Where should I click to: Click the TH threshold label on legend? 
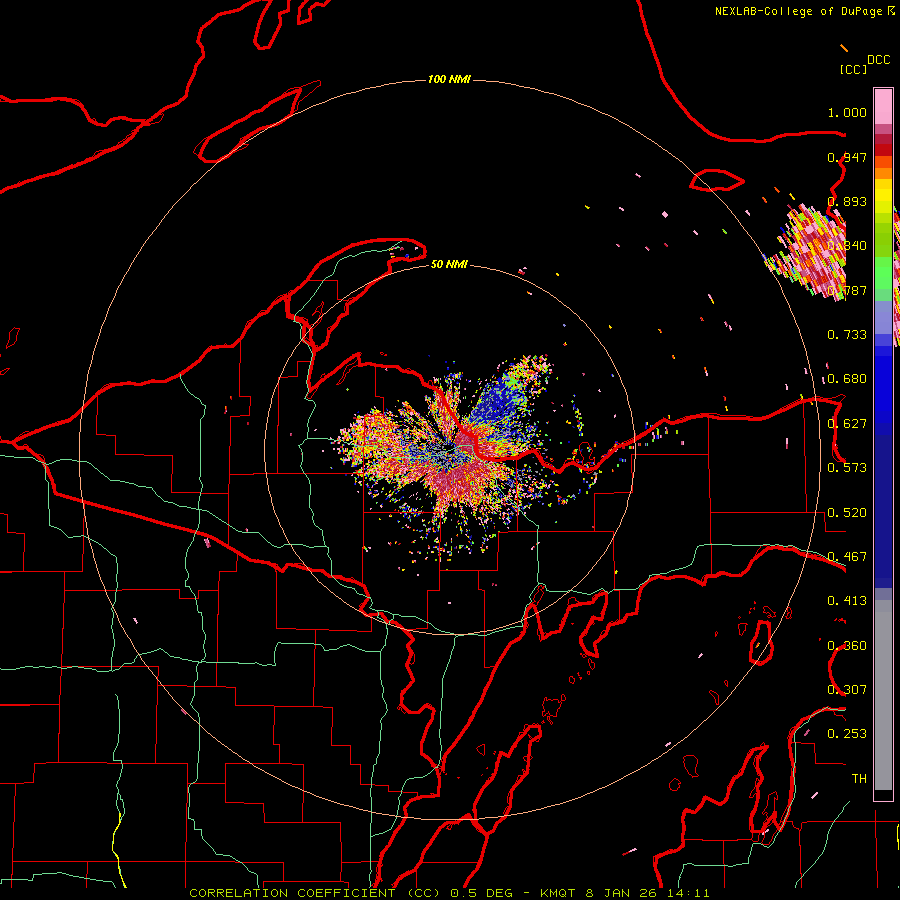(859, 779)
